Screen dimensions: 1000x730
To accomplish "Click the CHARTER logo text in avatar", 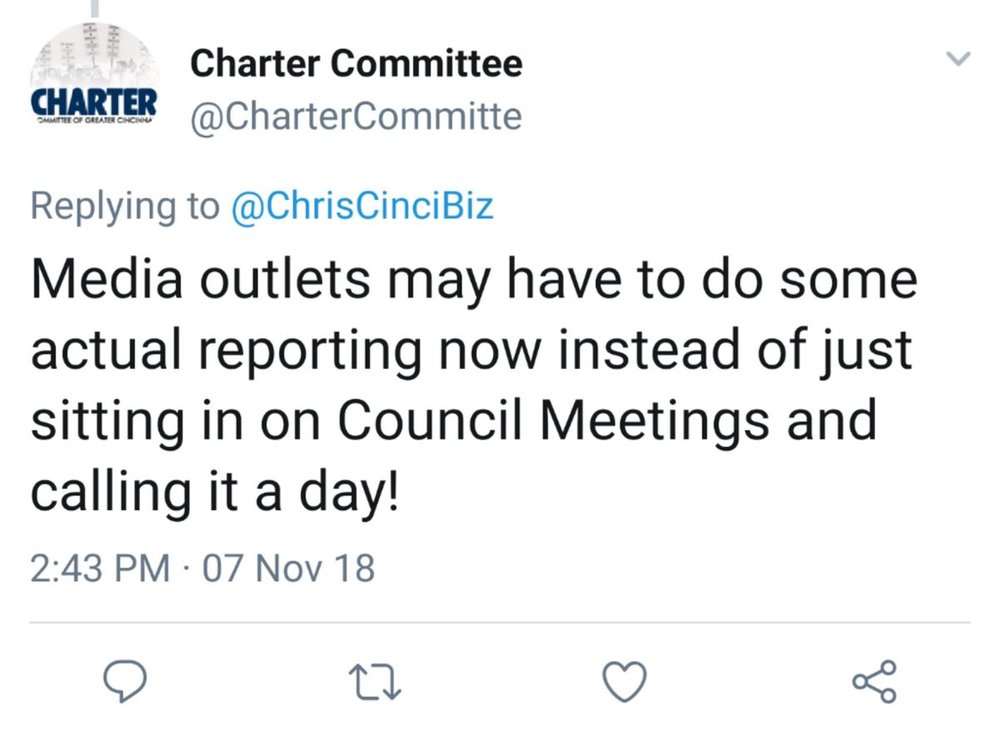I will pos(94,102).
